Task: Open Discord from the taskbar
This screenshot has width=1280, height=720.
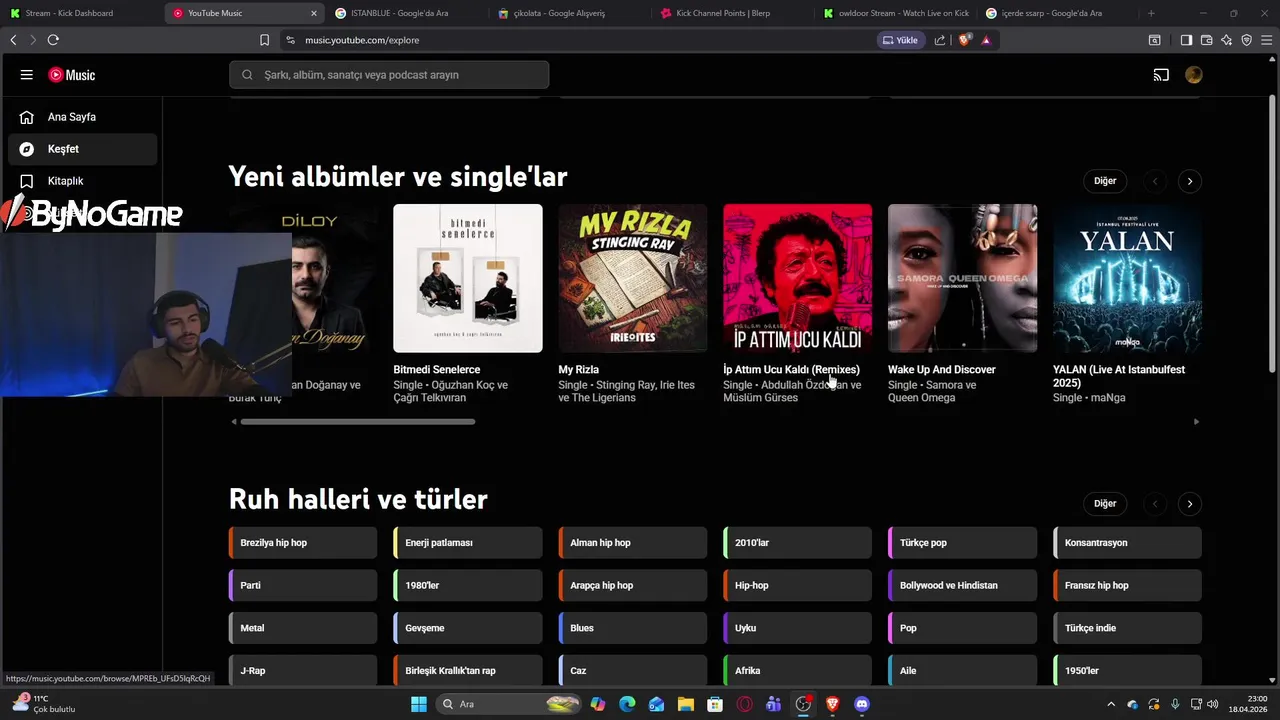Action: [862, 704]
